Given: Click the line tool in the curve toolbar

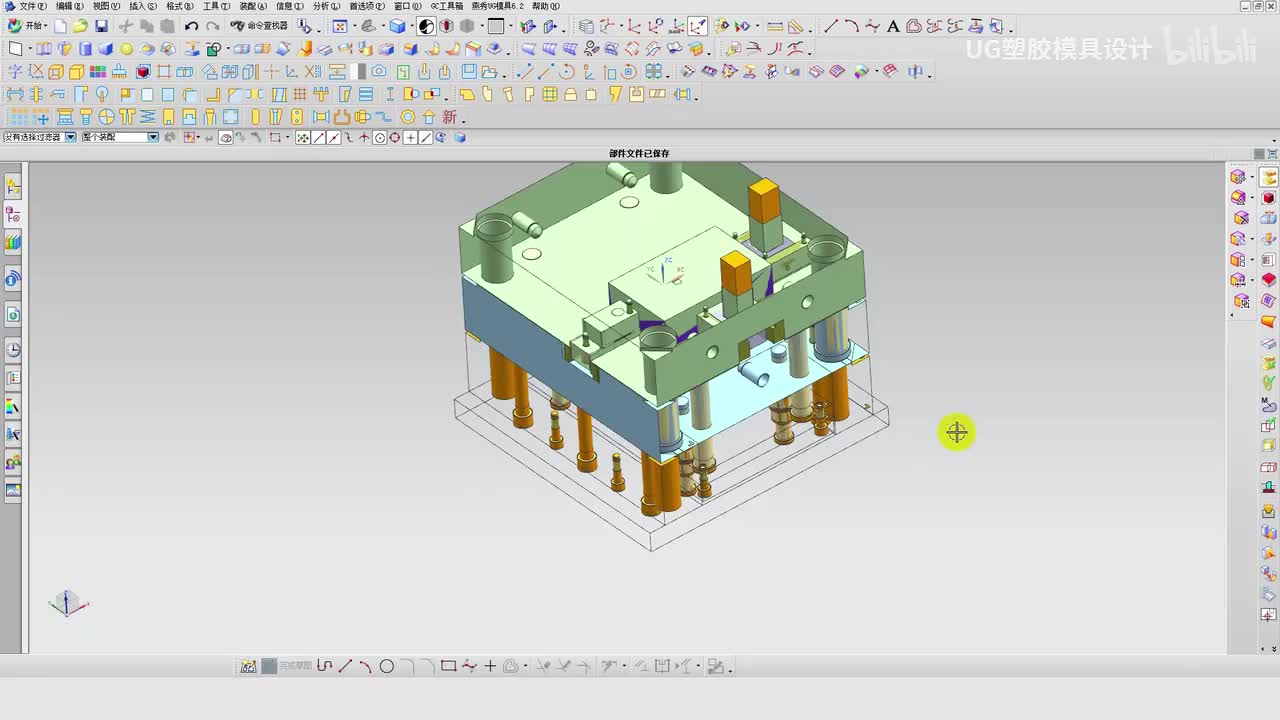Looking at the screenshot, I should [x=831, y=26].
